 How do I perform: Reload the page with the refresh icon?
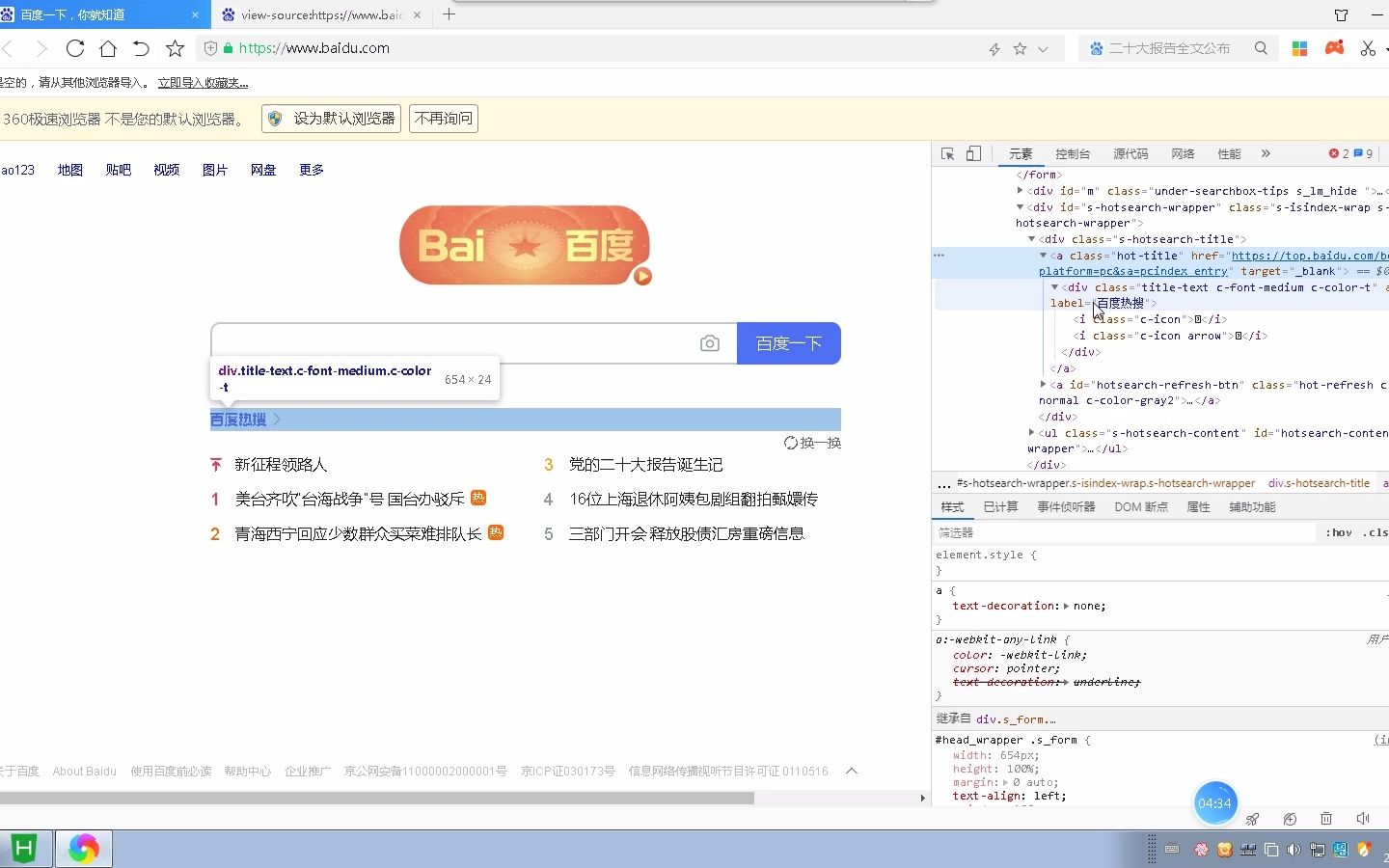pos(75,48)
